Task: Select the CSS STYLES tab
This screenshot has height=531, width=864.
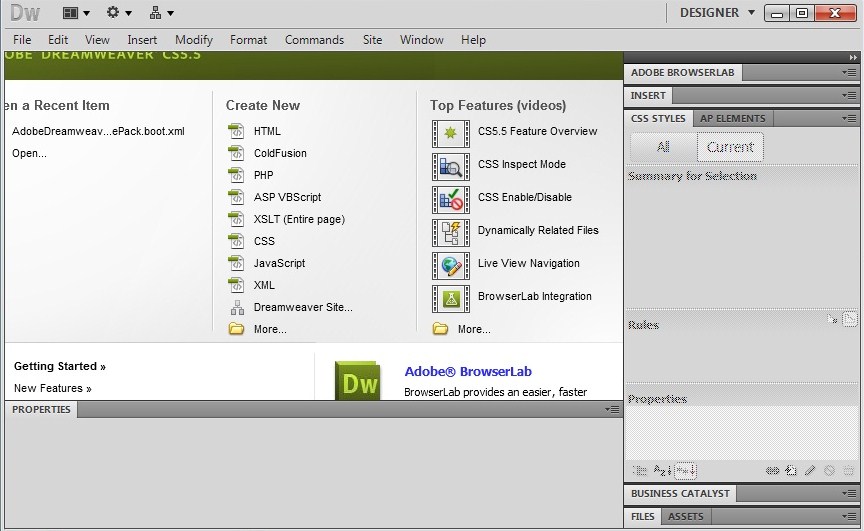Action: pos(658,118)
